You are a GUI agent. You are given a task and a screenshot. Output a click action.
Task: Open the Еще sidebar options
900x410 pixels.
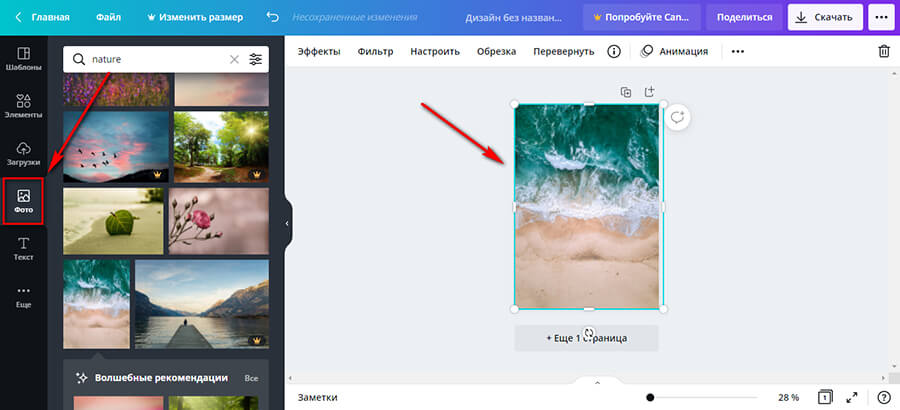pyautogui.click(x=24, y=296)
